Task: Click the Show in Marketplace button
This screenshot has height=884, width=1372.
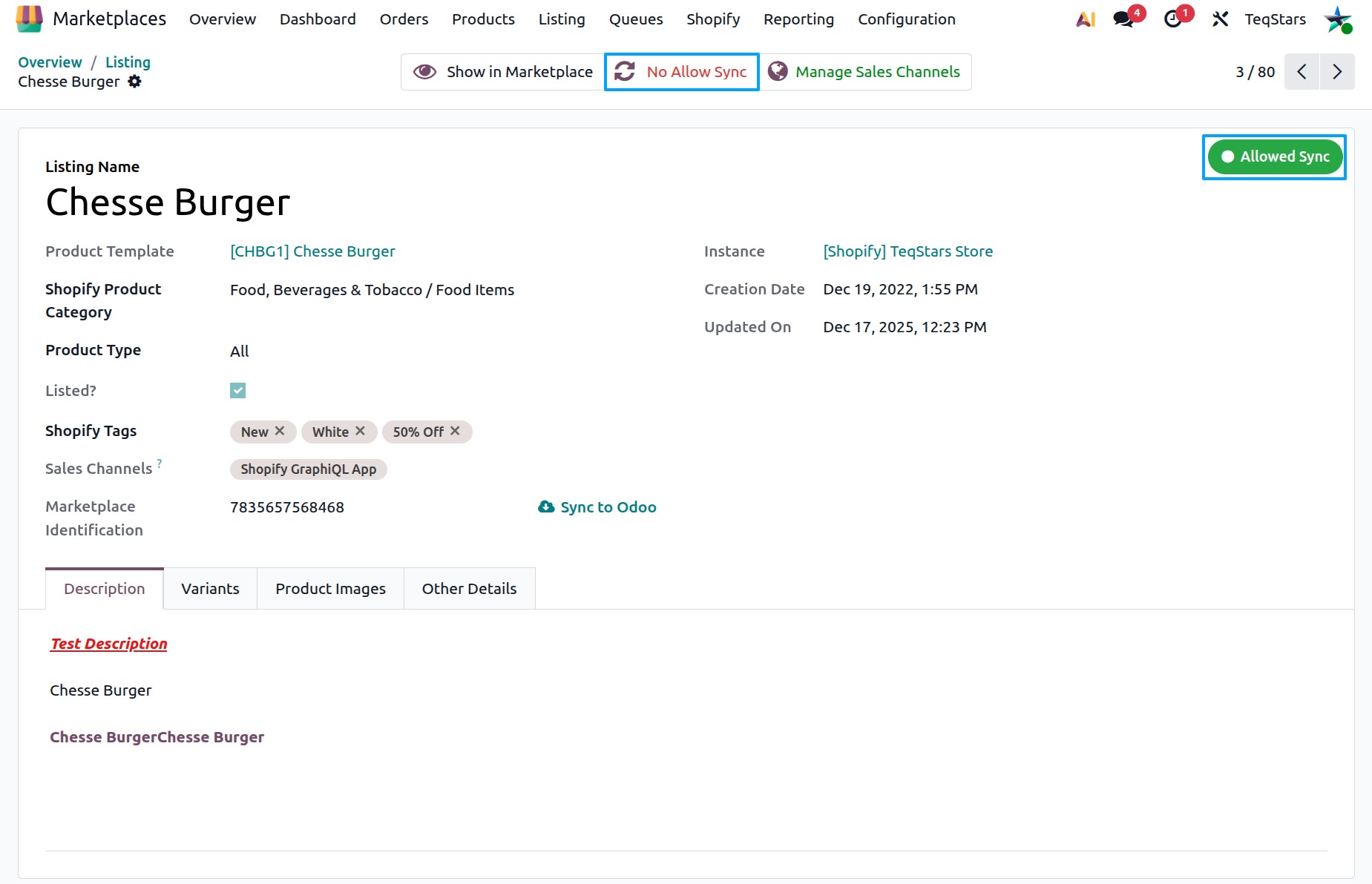Action: 503,72
